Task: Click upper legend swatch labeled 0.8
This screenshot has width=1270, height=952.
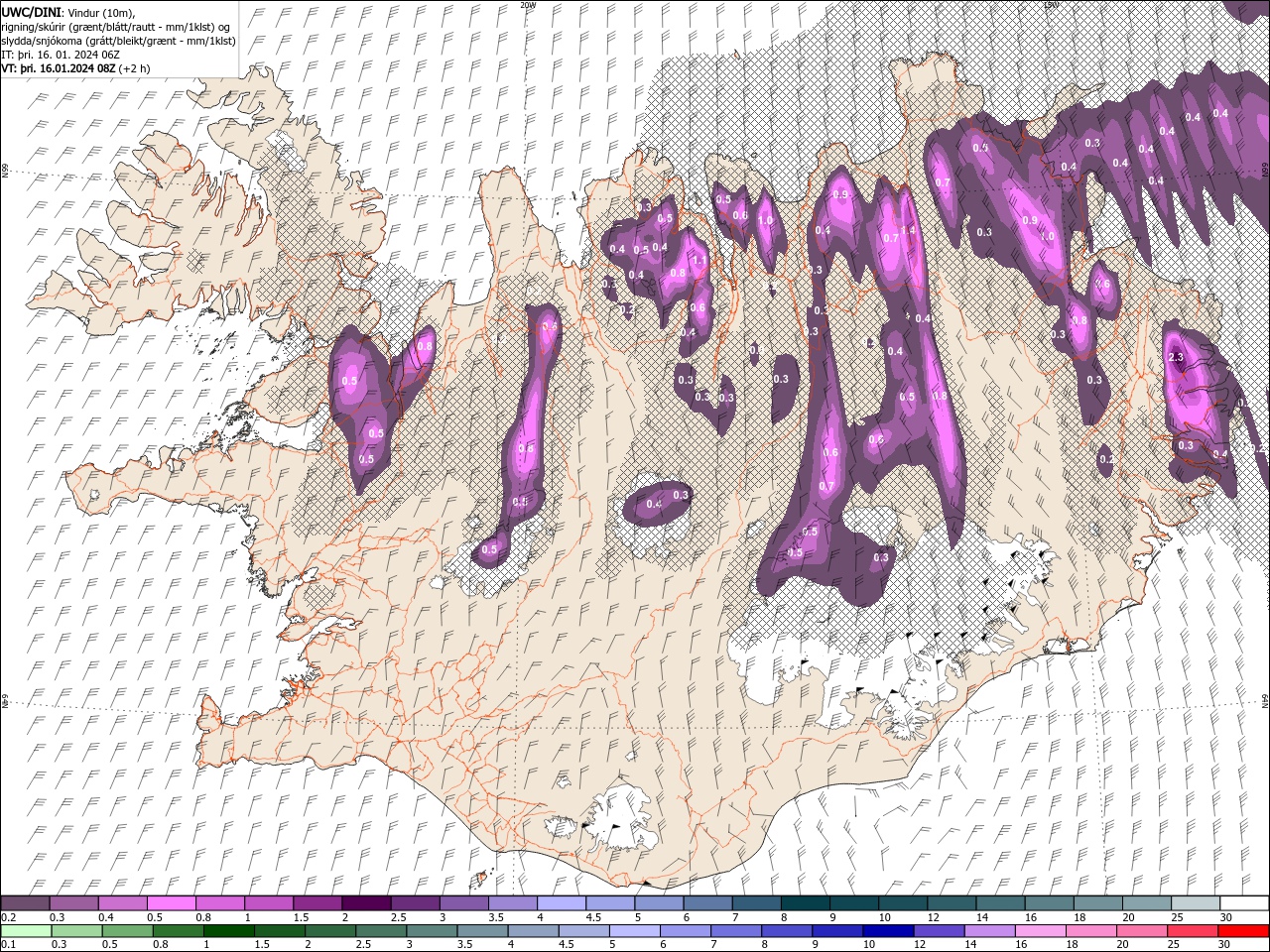Action: pos(219,903)
